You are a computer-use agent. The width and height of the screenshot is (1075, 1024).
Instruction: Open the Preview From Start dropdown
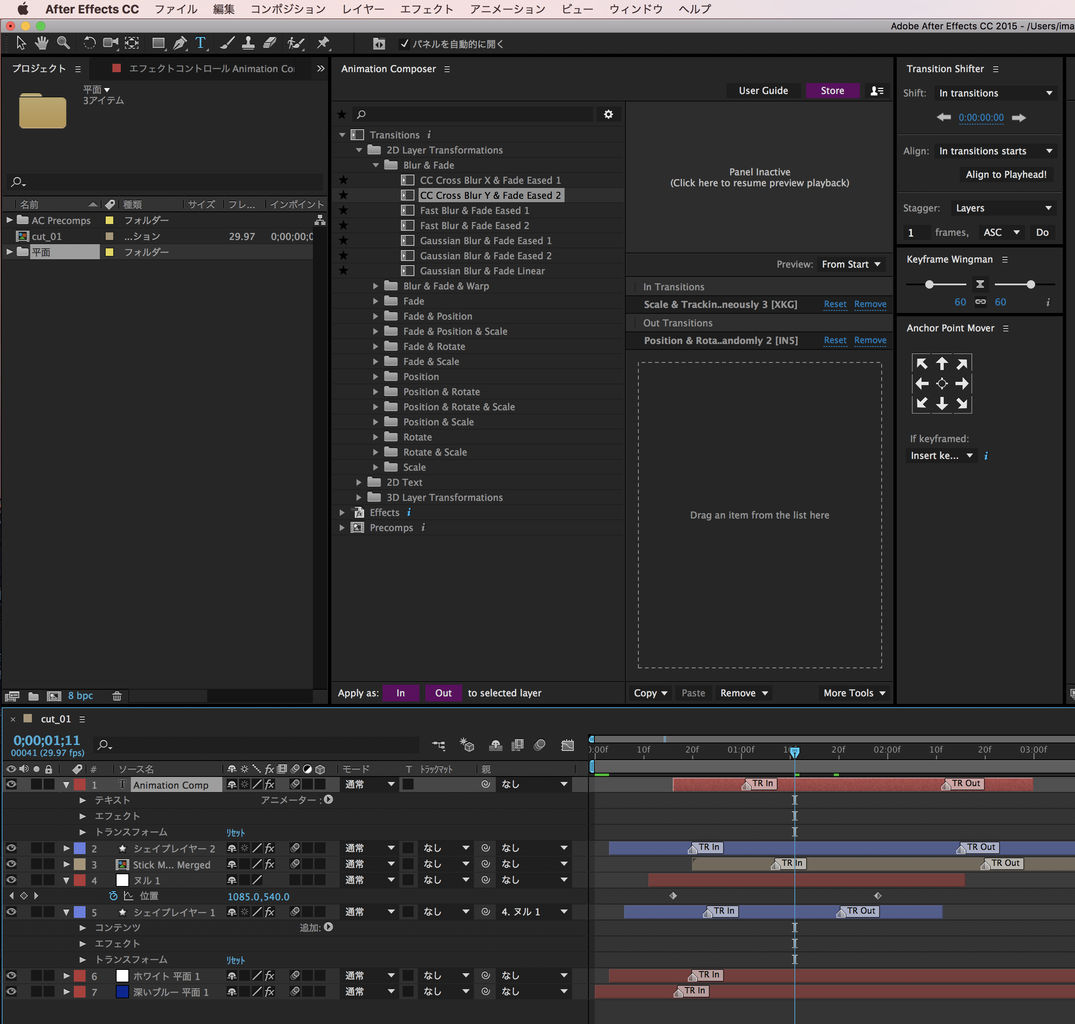(851, 265)
